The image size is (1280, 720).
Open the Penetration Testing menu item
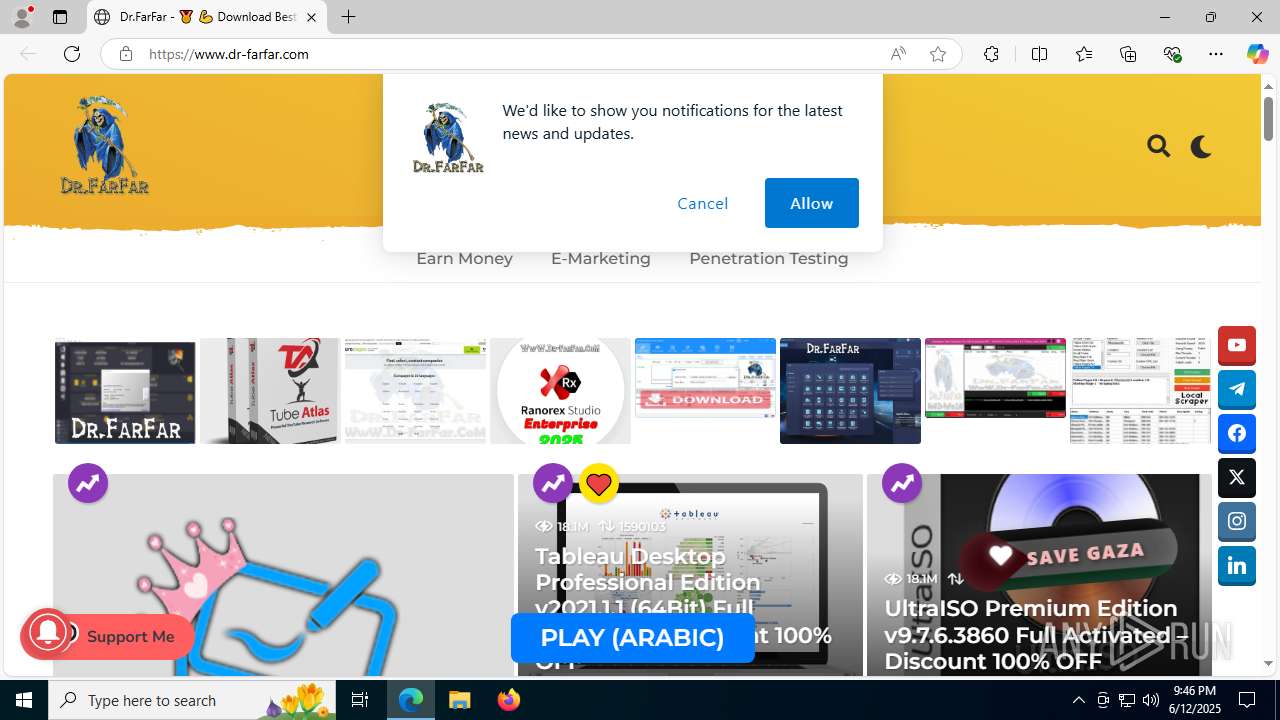coord(768,258)
